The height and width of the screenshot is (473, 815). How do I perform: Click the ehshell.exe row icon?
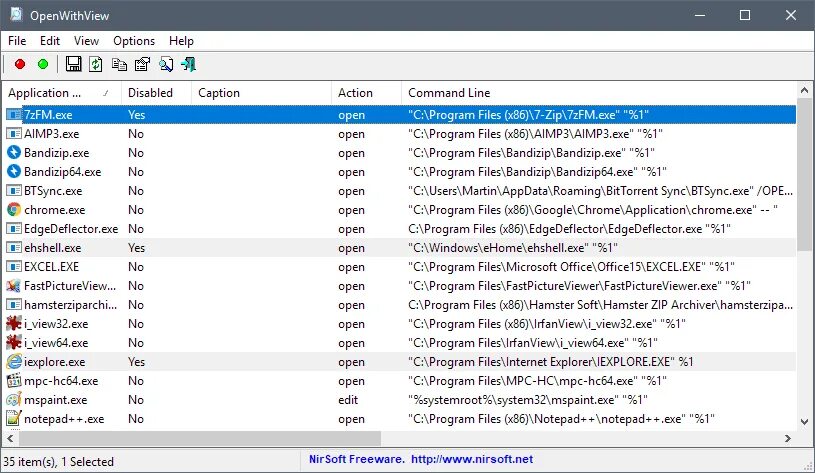pyautogui.click(x=14, y=247)
